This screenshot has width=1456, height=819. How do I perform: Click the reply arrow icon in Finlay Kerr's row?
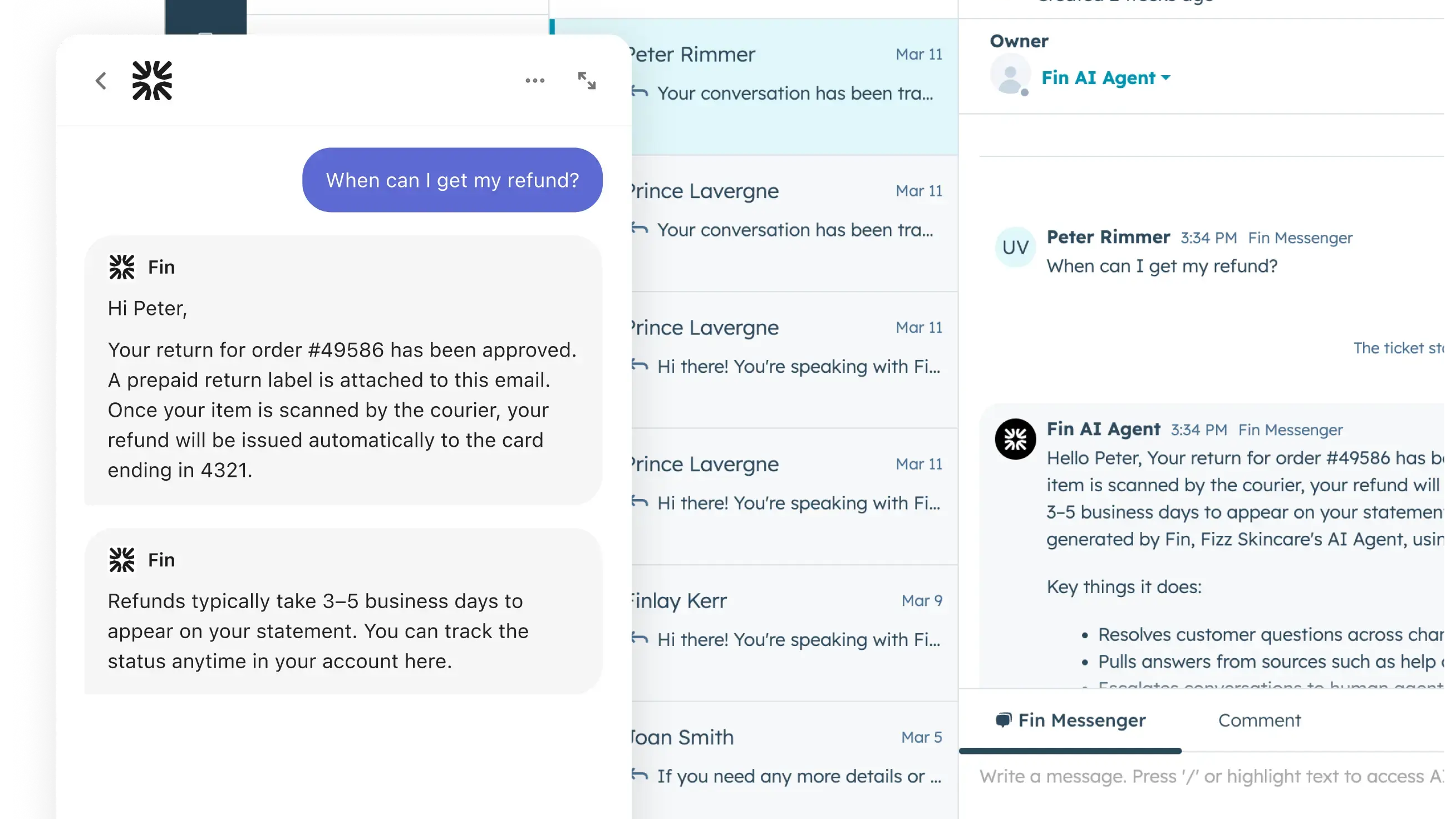click(x=640, y=639)
